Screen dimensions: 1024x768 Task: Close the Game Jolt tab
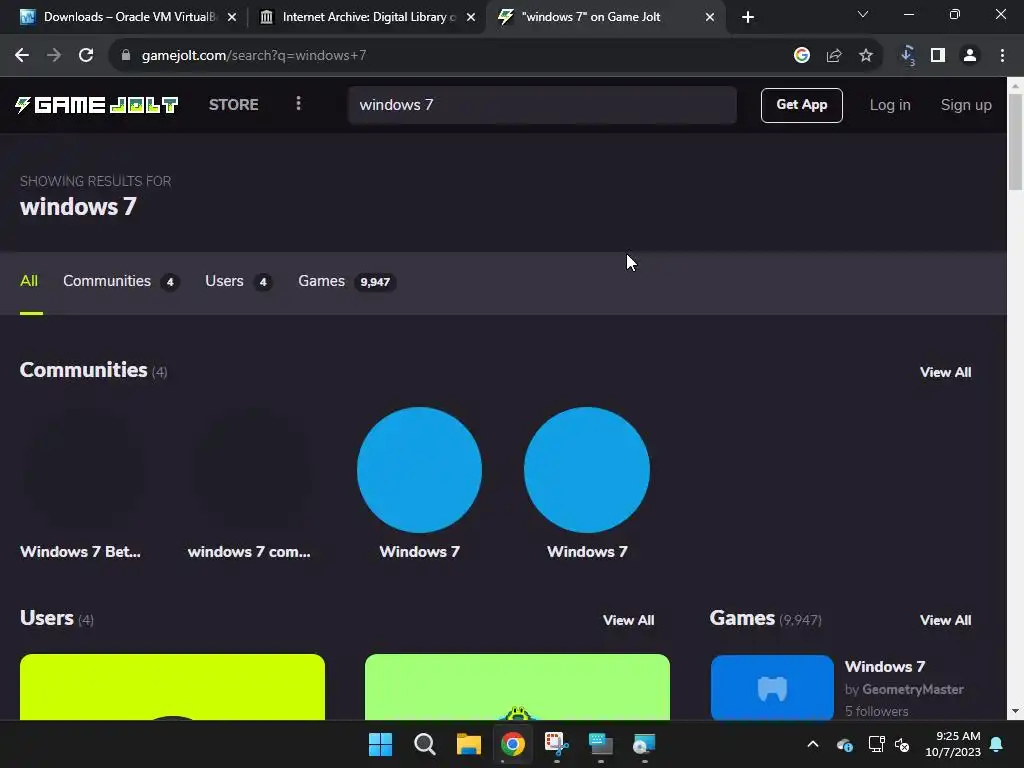710,17
